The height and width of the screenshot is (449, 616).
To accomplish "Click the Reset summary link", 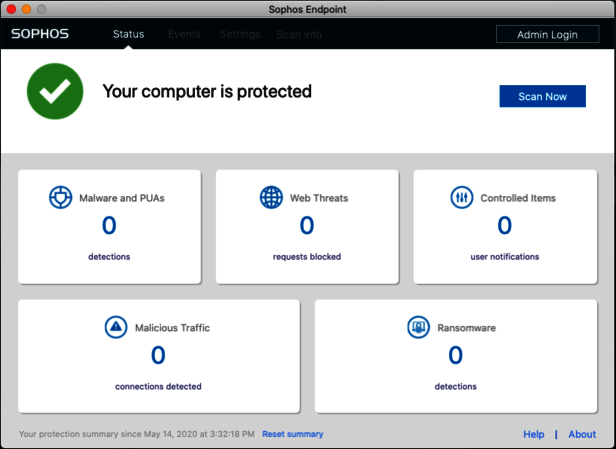I will pyautogui.click(x=292, y=434).
